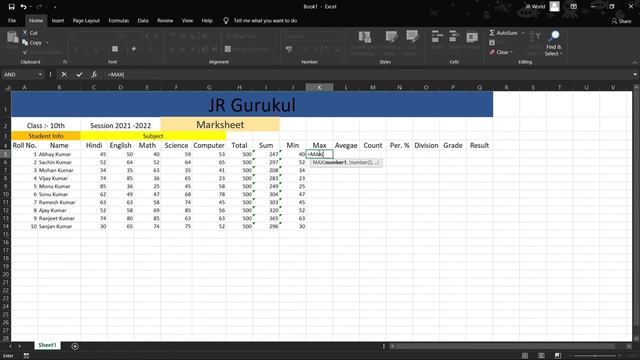This screenshot has height=360, width=640.
Task: Click the Marksheet heading cell
Action: coord(220,124)
